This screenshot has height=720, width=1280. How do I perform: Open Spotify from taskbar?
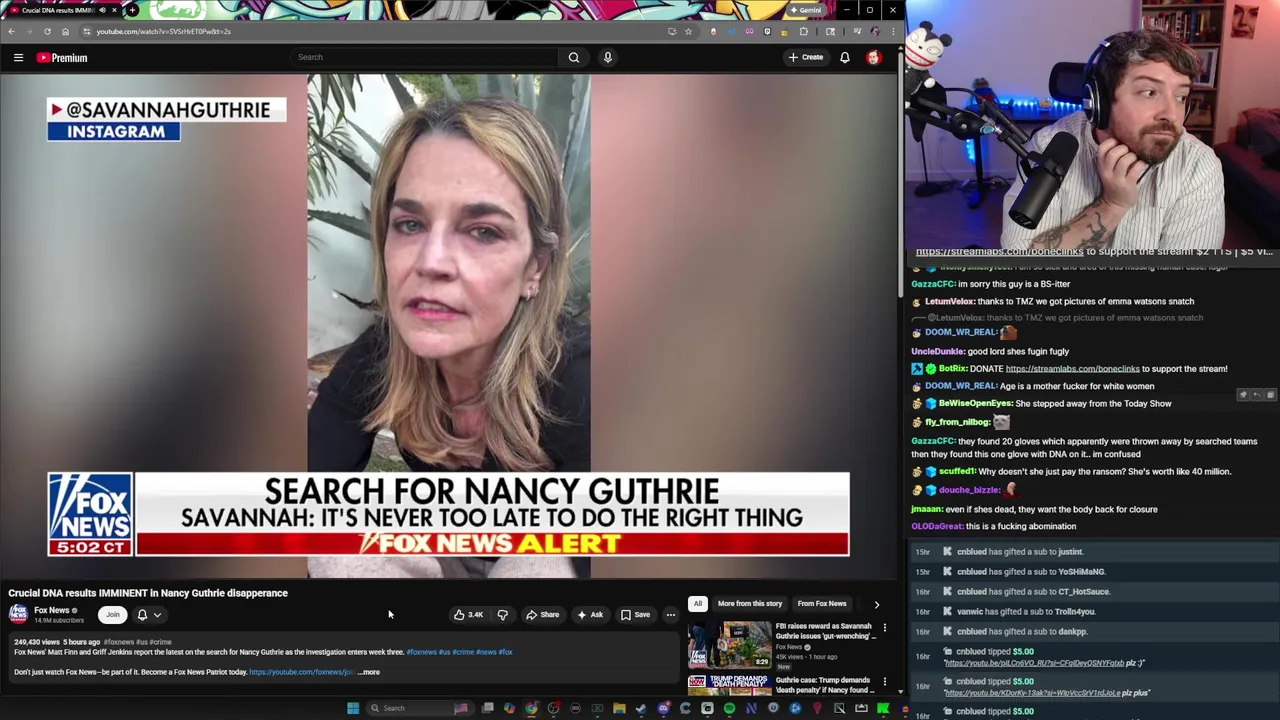729,708
